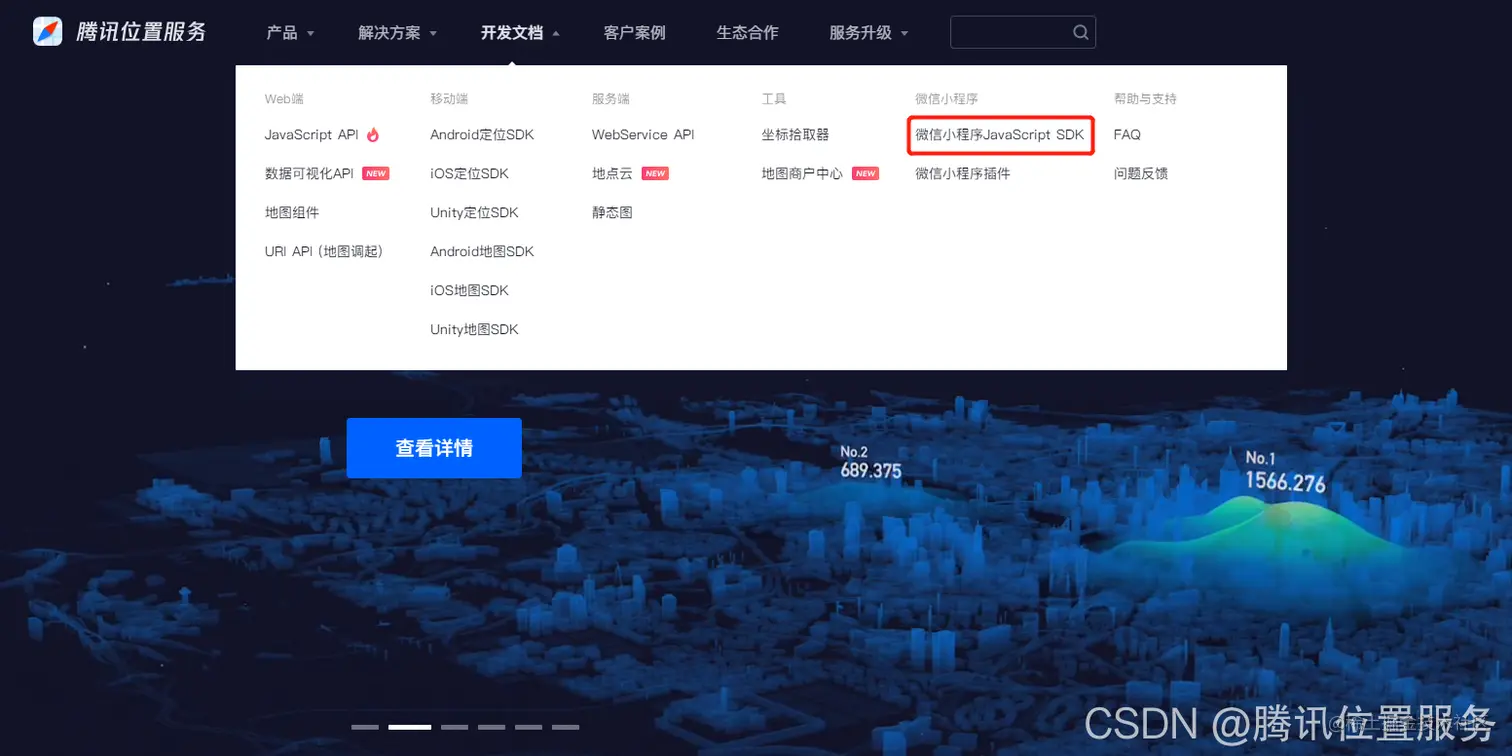This screenshot has width=1512, height=756.
Task: Open the JavaScript API link
Action: [x=311, y=134]
